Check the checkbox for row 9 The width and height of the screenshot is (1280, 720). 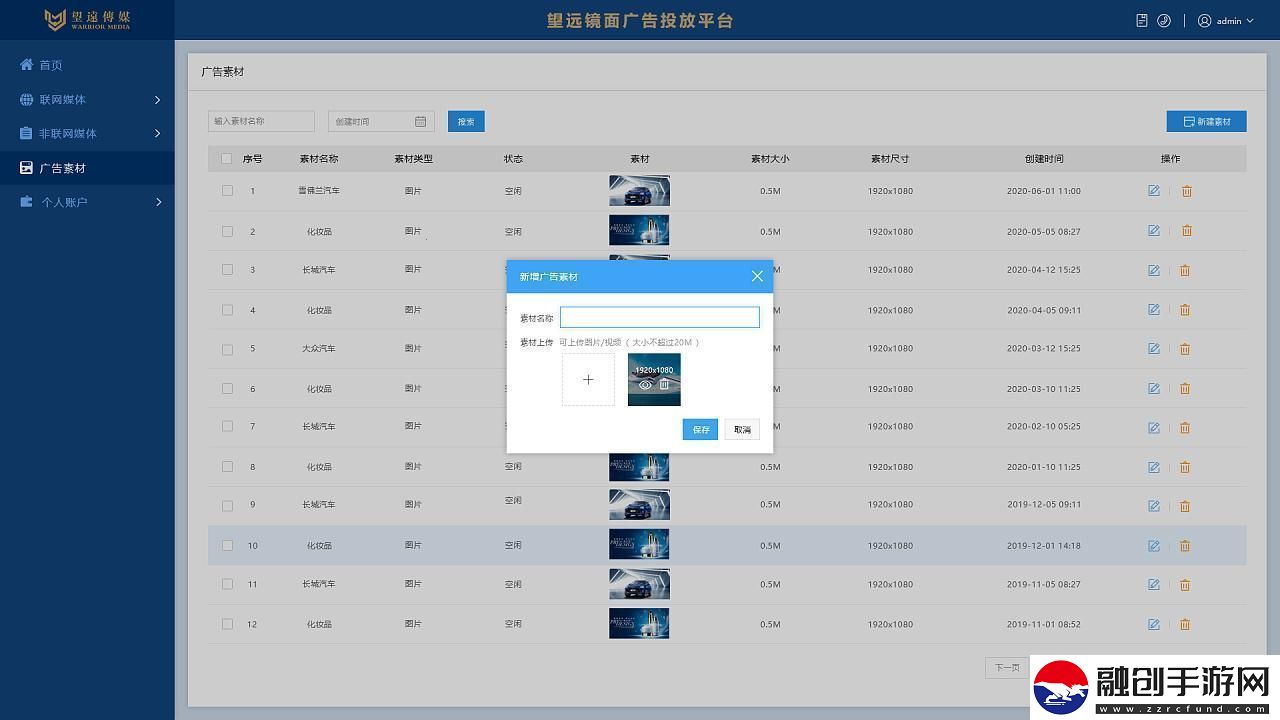(x=227, y=506)
